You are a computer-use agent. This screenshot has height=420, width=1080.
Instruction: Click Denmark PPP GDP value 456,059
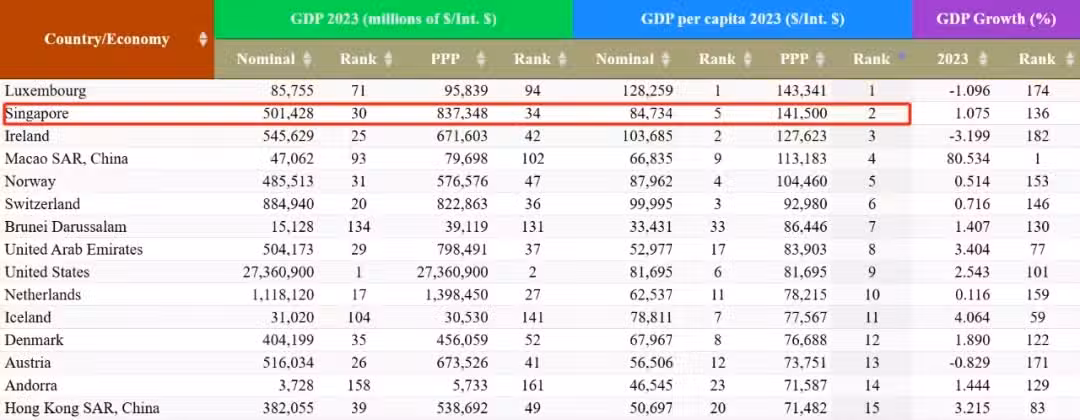point(463,340)
